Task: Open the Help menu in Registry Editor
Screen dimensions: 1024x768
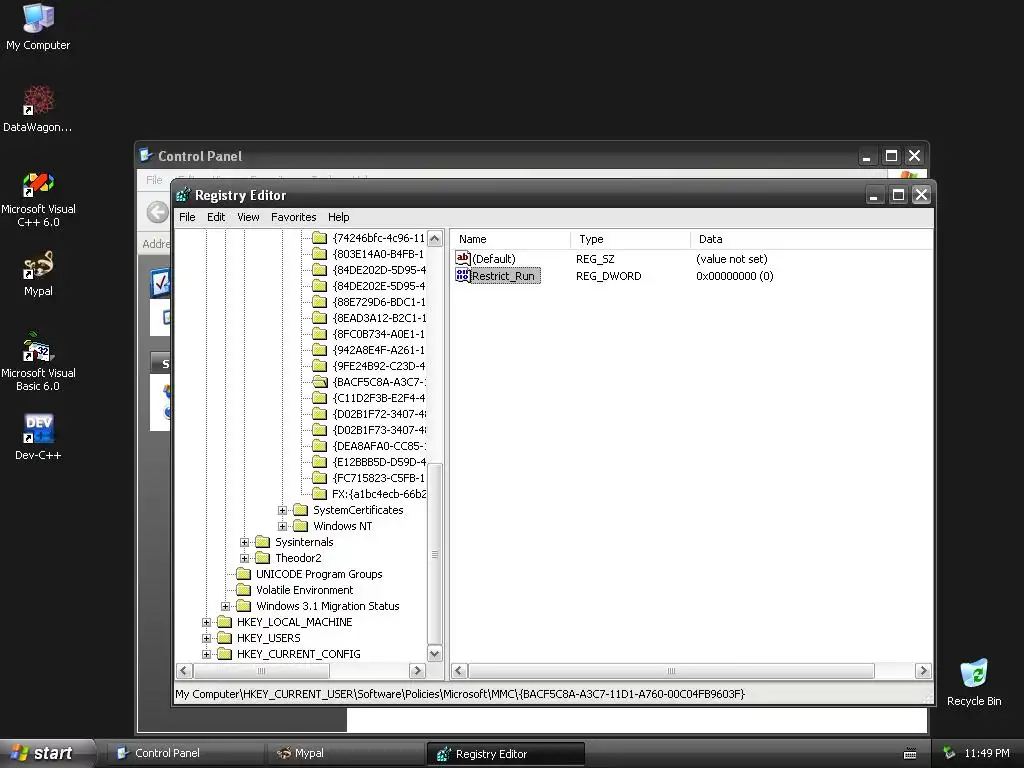Action: pyautogui.click(x=338, y=217)
